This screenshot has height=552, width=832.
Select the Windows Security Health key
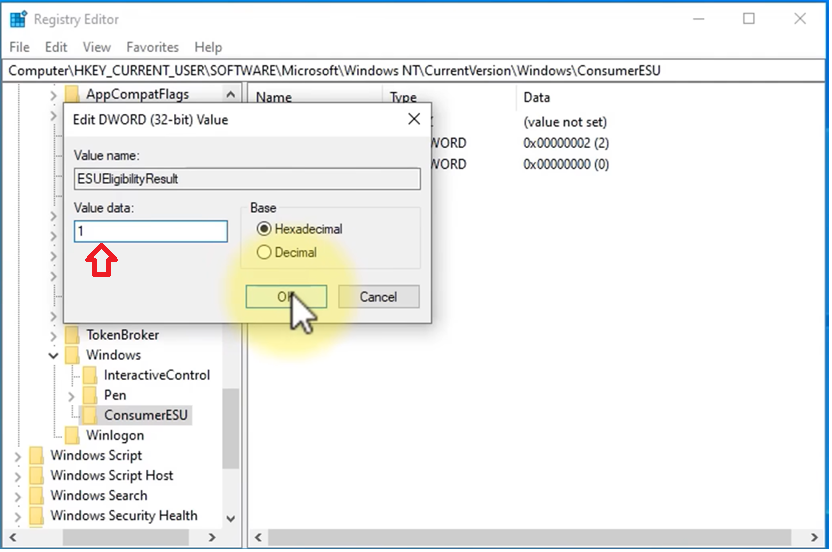click(124, 516)
